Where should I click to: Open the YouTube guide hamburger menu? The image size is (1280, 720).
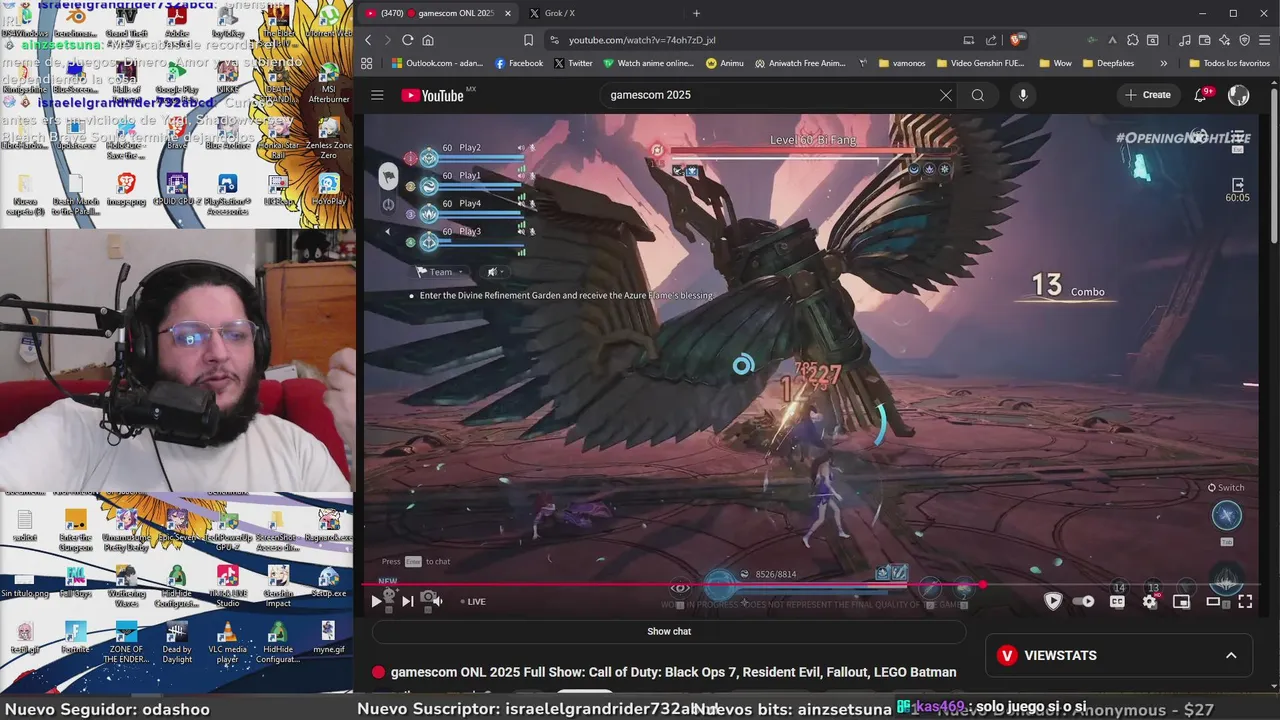377,95
